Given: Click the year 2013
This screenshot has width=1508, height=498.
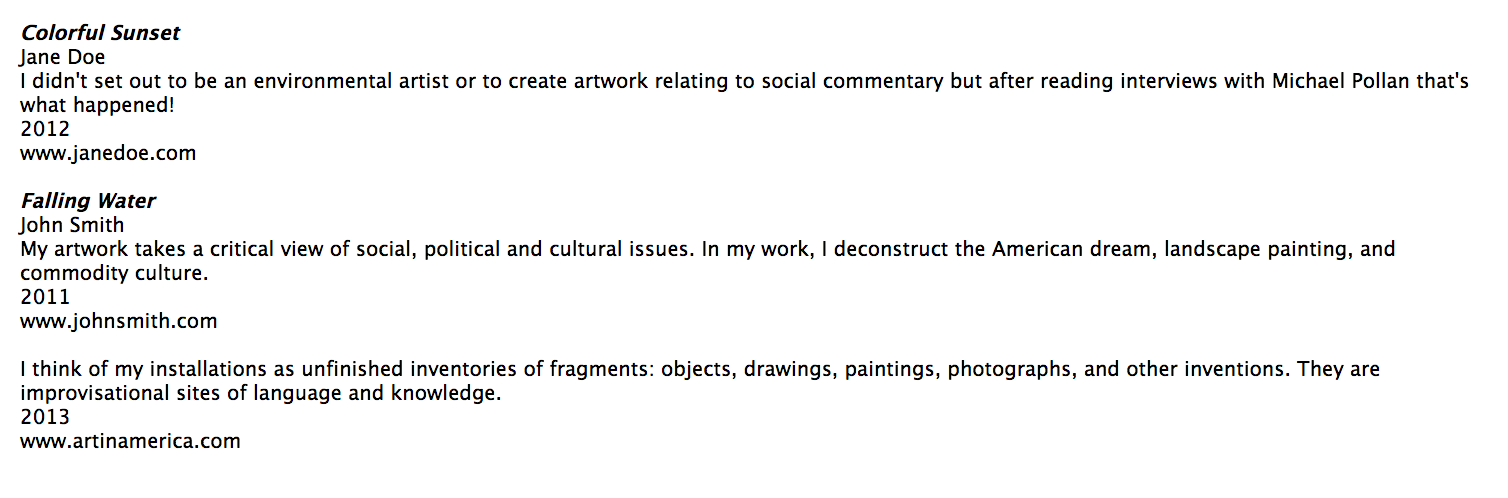Looking at the screenshot, I should click(x=45, y=417).
